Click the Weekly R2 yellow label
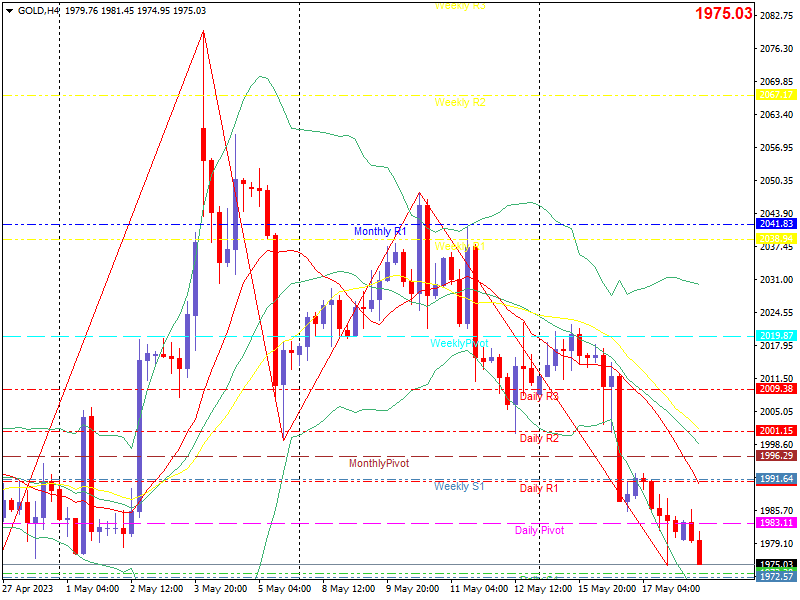 (460, 103)
